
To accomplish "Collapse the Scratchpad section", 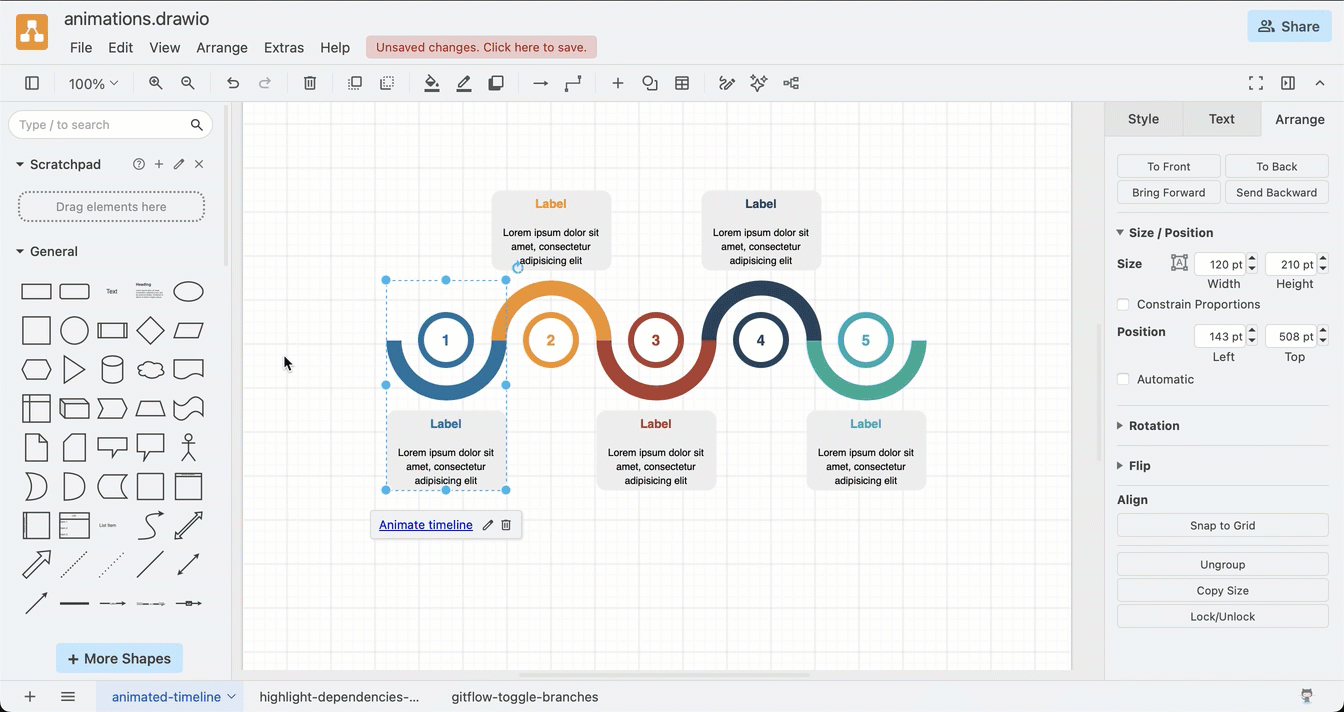I will click(x=20, y=164).
